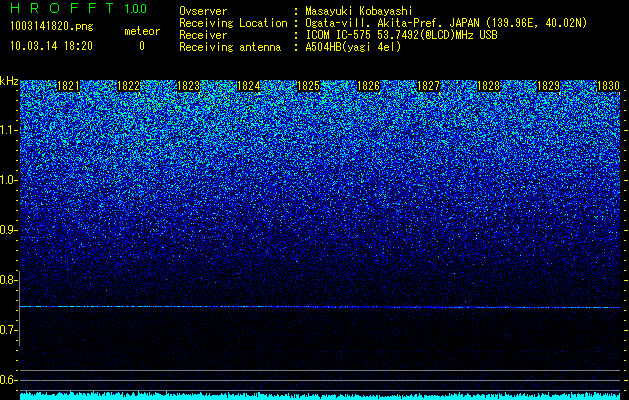The height and width of the screenshot is (400, 629).
Task: Click the Receiver label
Action: coord(203,35)
